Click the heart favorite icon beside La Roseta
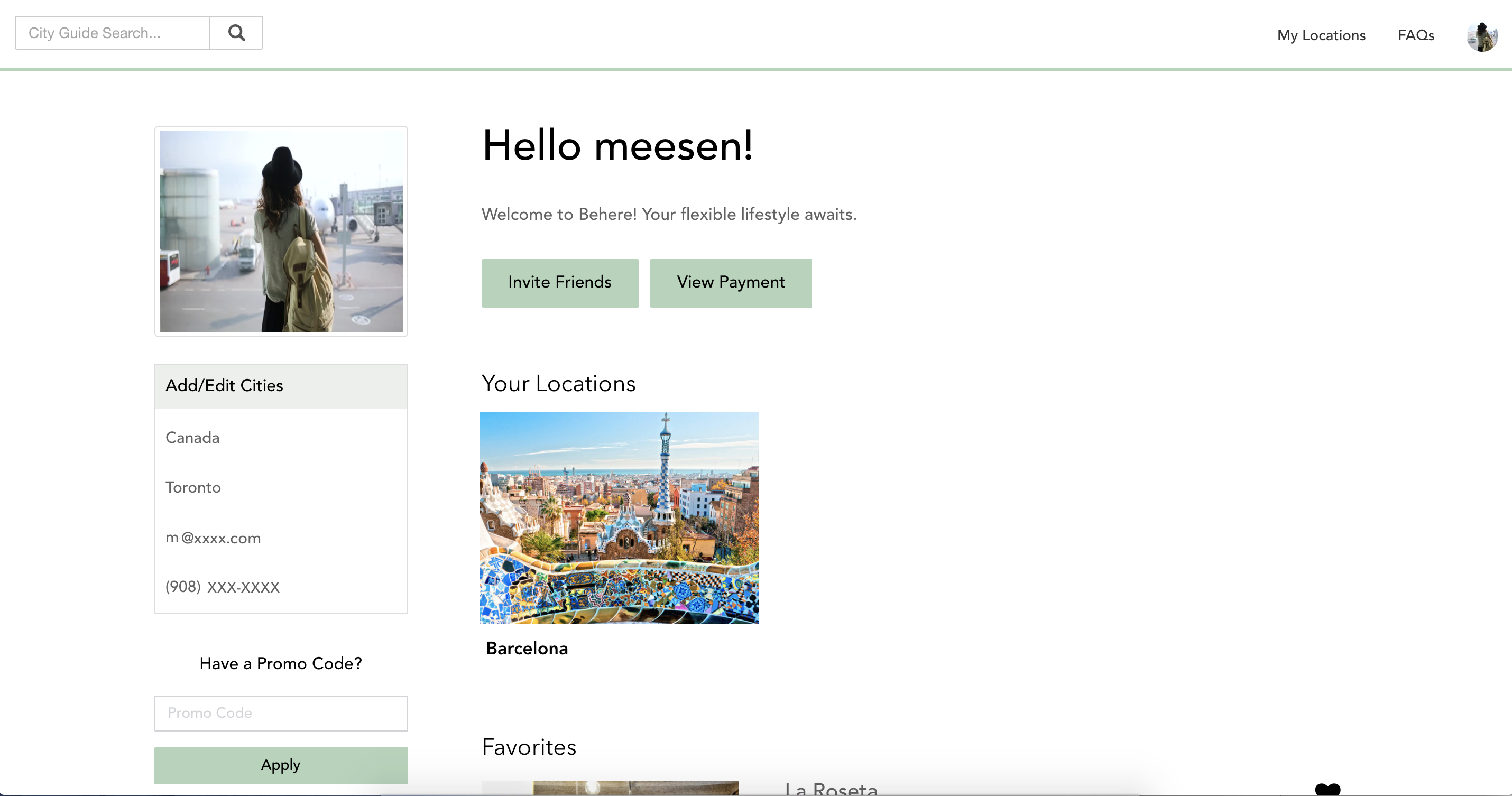1512x796 pixels. click(1327, 790)
